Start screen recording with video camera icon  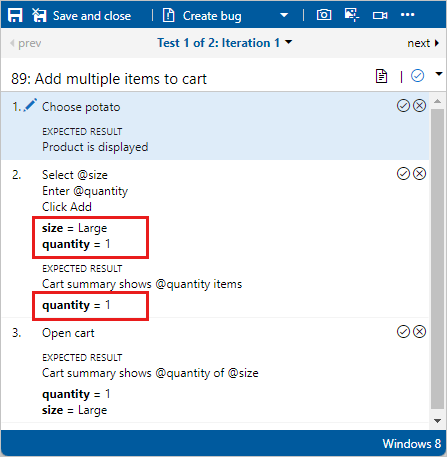click(x=380, y=15)
